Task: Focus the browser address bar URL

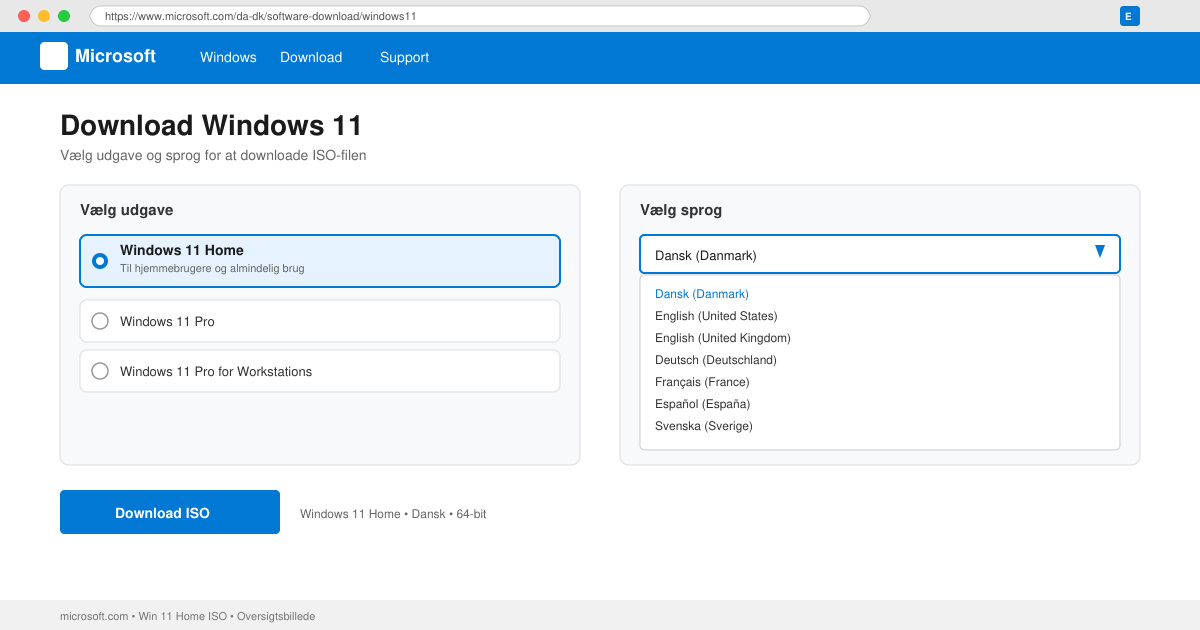Action: 480,16
